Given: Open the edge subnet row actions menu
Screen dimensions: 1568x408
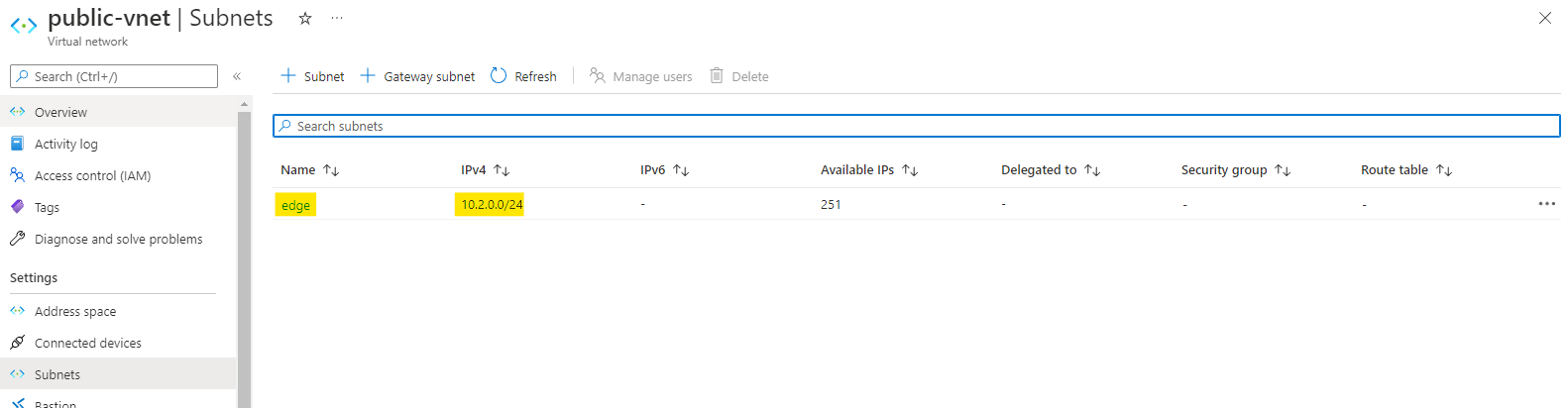Looking at the screenshot, I should 1546,204.
